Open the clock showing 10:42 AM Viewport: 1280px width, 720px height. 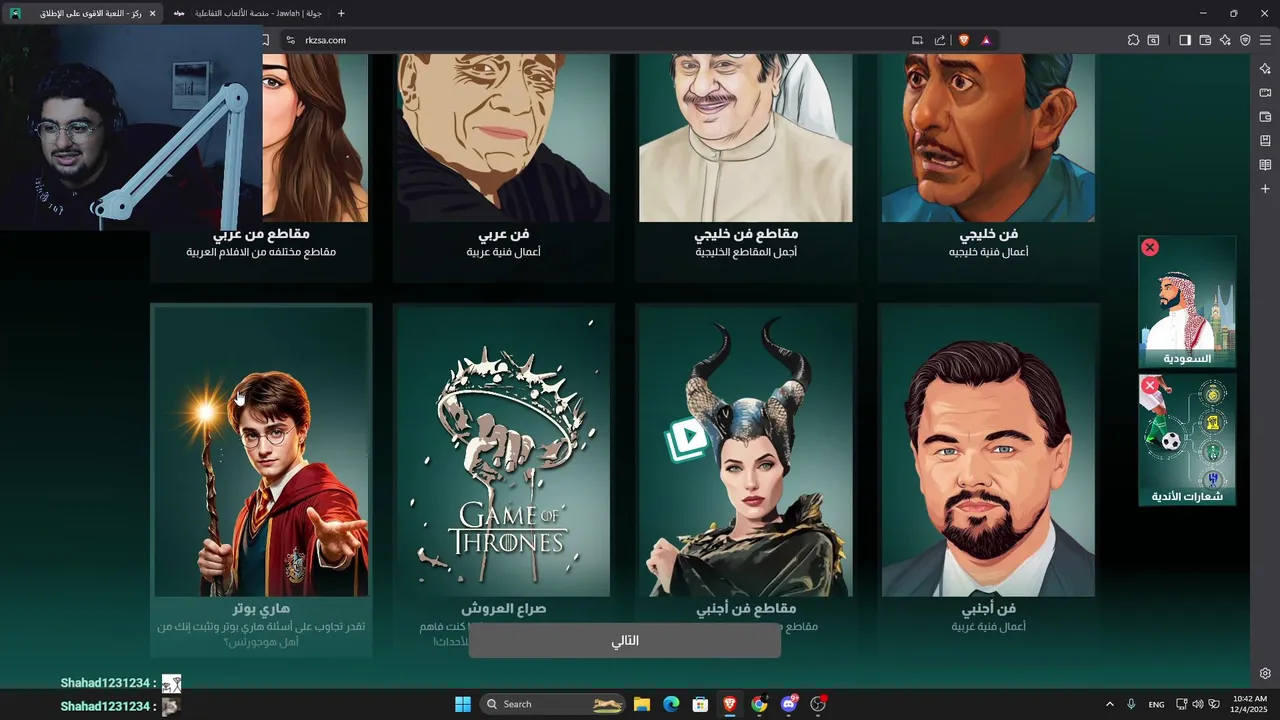tap(1250, 704)
